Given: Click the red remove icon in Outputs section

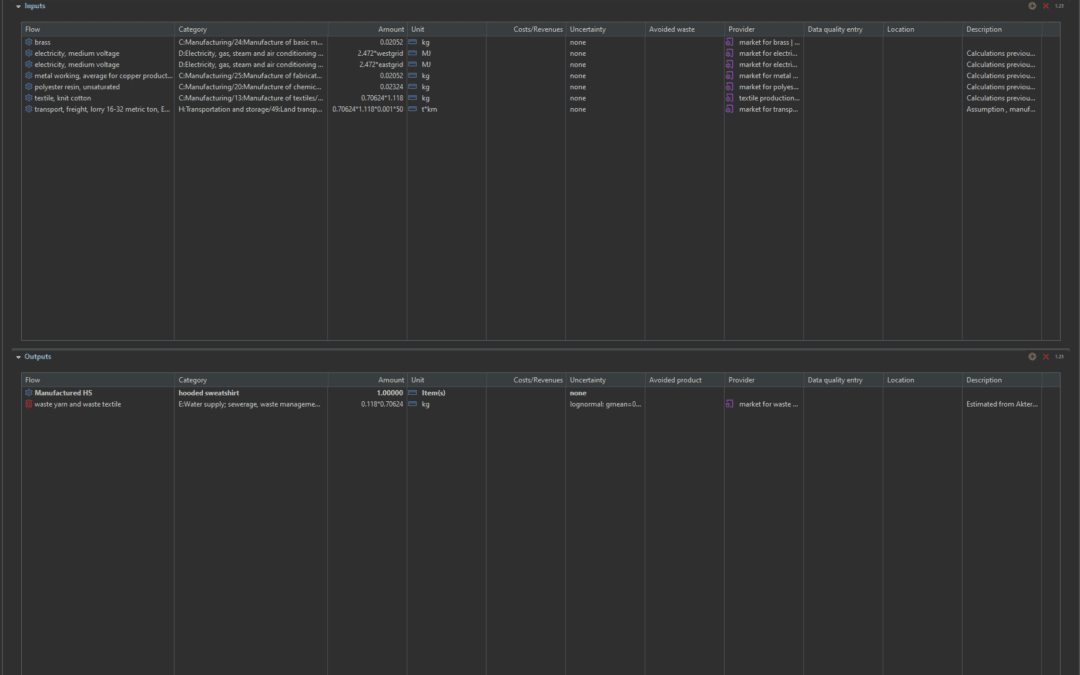Looking at the screenshot, I should click(x=1046, y=357).
